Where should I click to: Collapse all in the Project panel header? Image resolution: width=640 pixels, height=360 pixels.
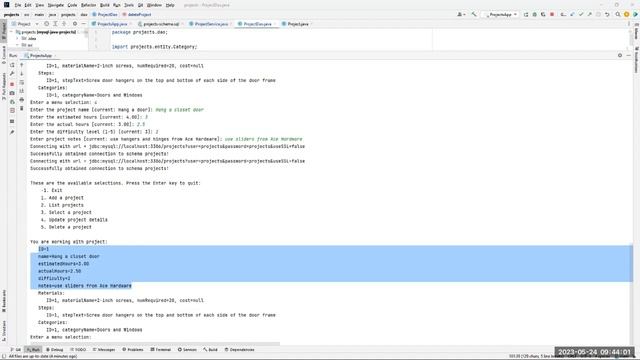64,24
